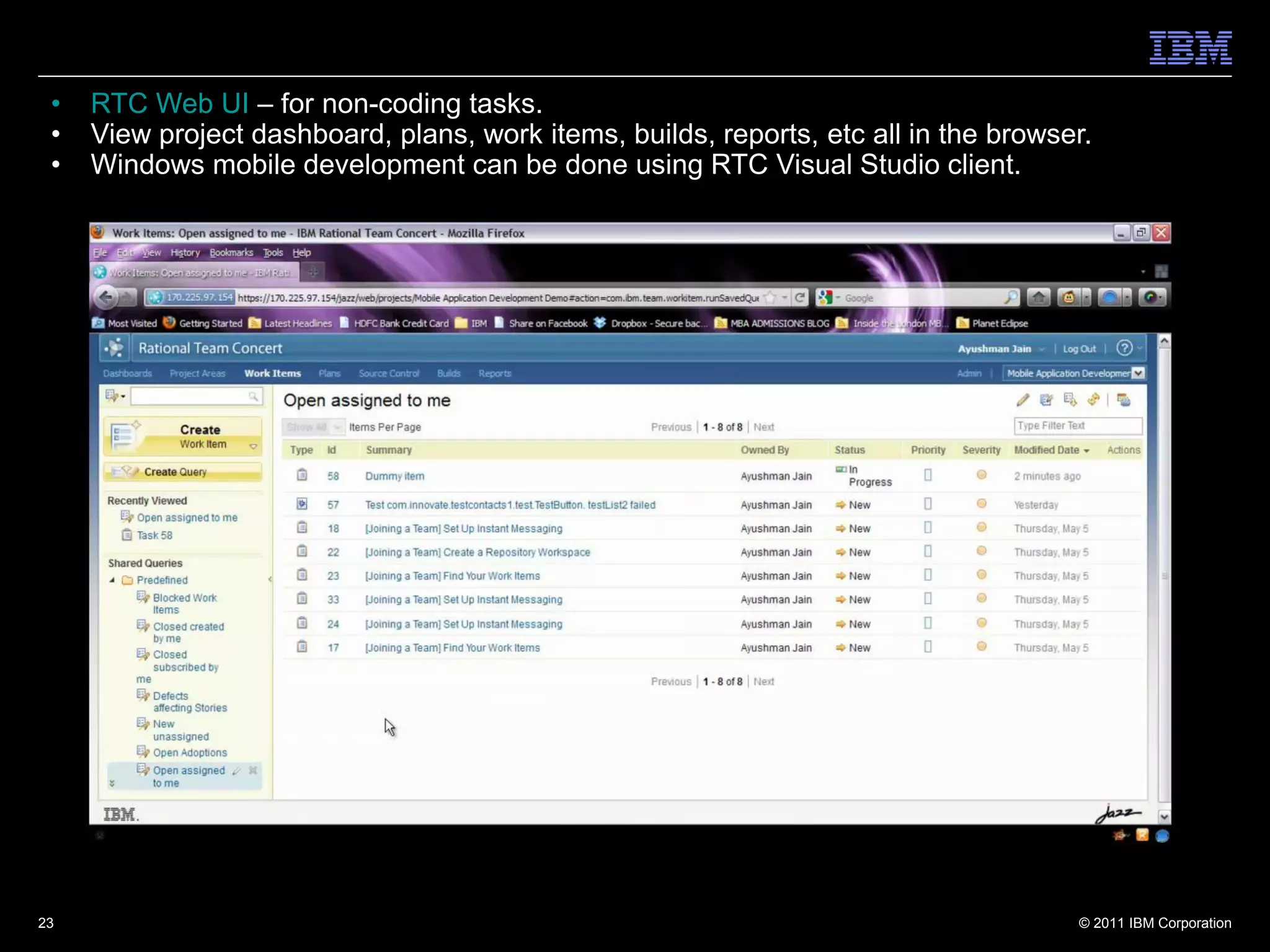Click the Log Out link
Screen dimensions: 1270x952
coord(1079,349)
